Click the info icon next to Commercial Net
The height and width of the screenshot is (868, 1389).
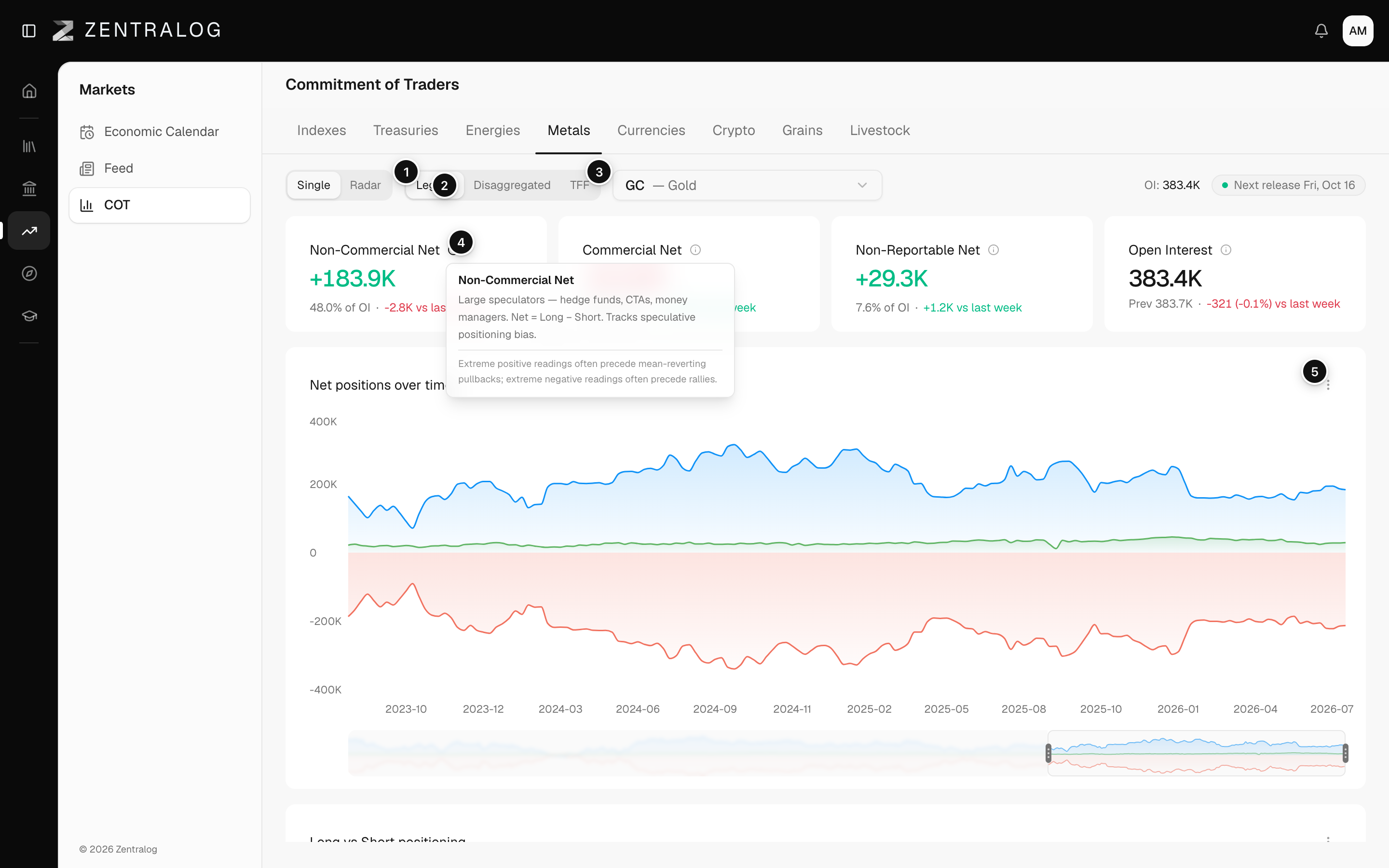695,250
